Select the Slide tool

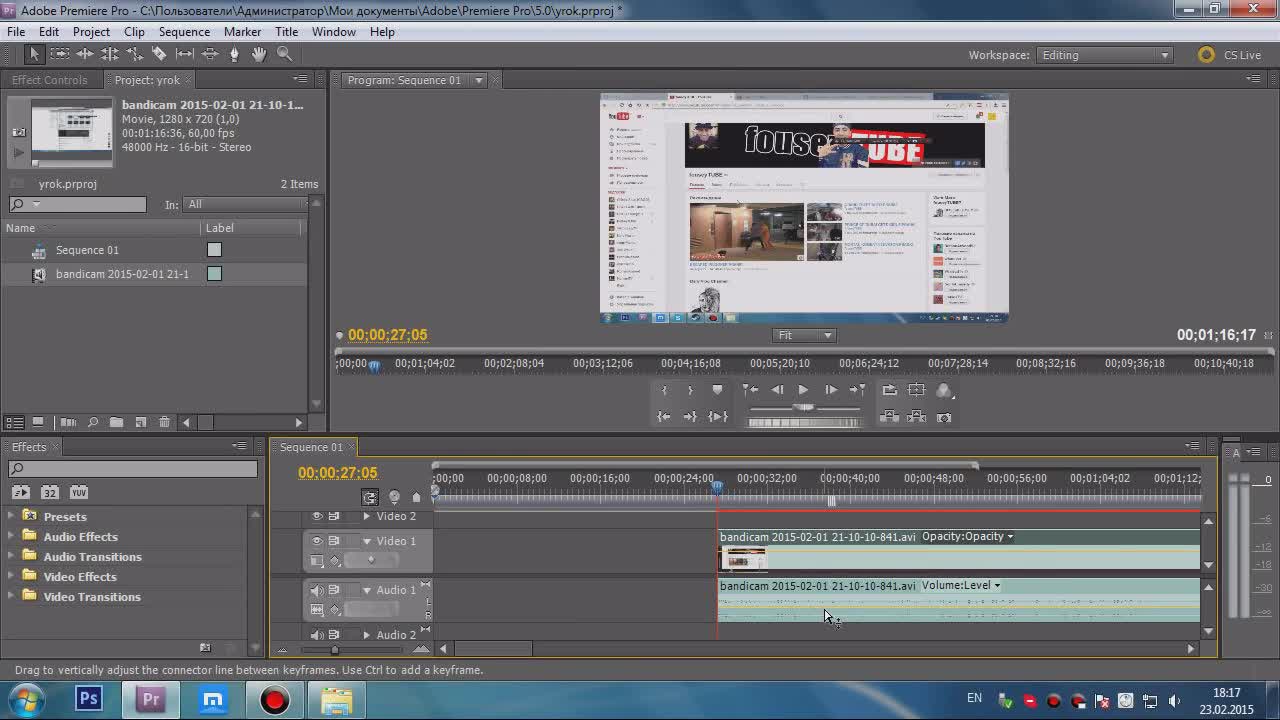[x=210, y=54]
